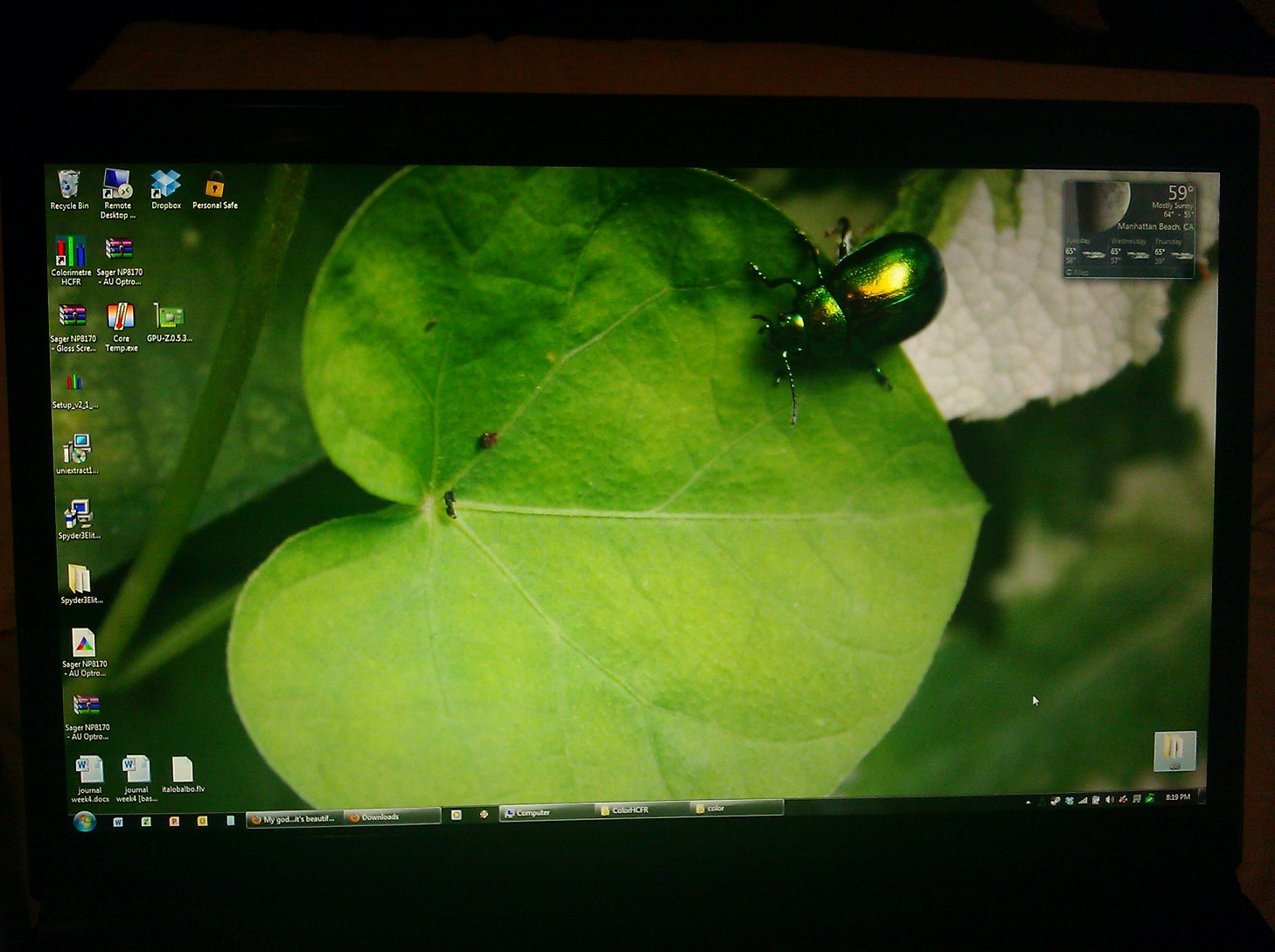Image resolution: width=1275 pixels, height=952 pixels.
Task: Select the Sager NP8170 archive beside Colorimetre HCFR
Action: [x=119, y=261]
